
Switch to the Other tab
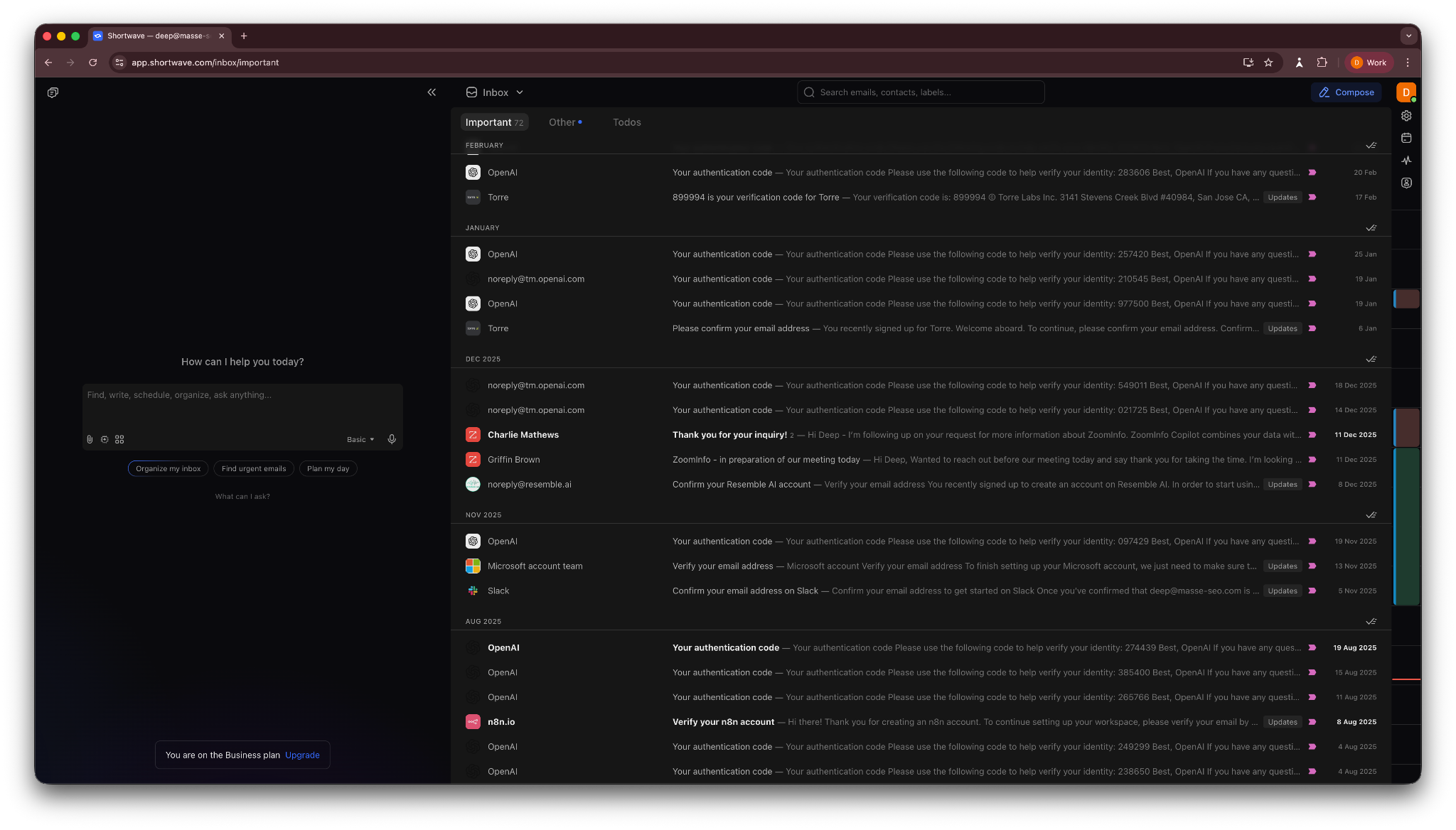565,122
